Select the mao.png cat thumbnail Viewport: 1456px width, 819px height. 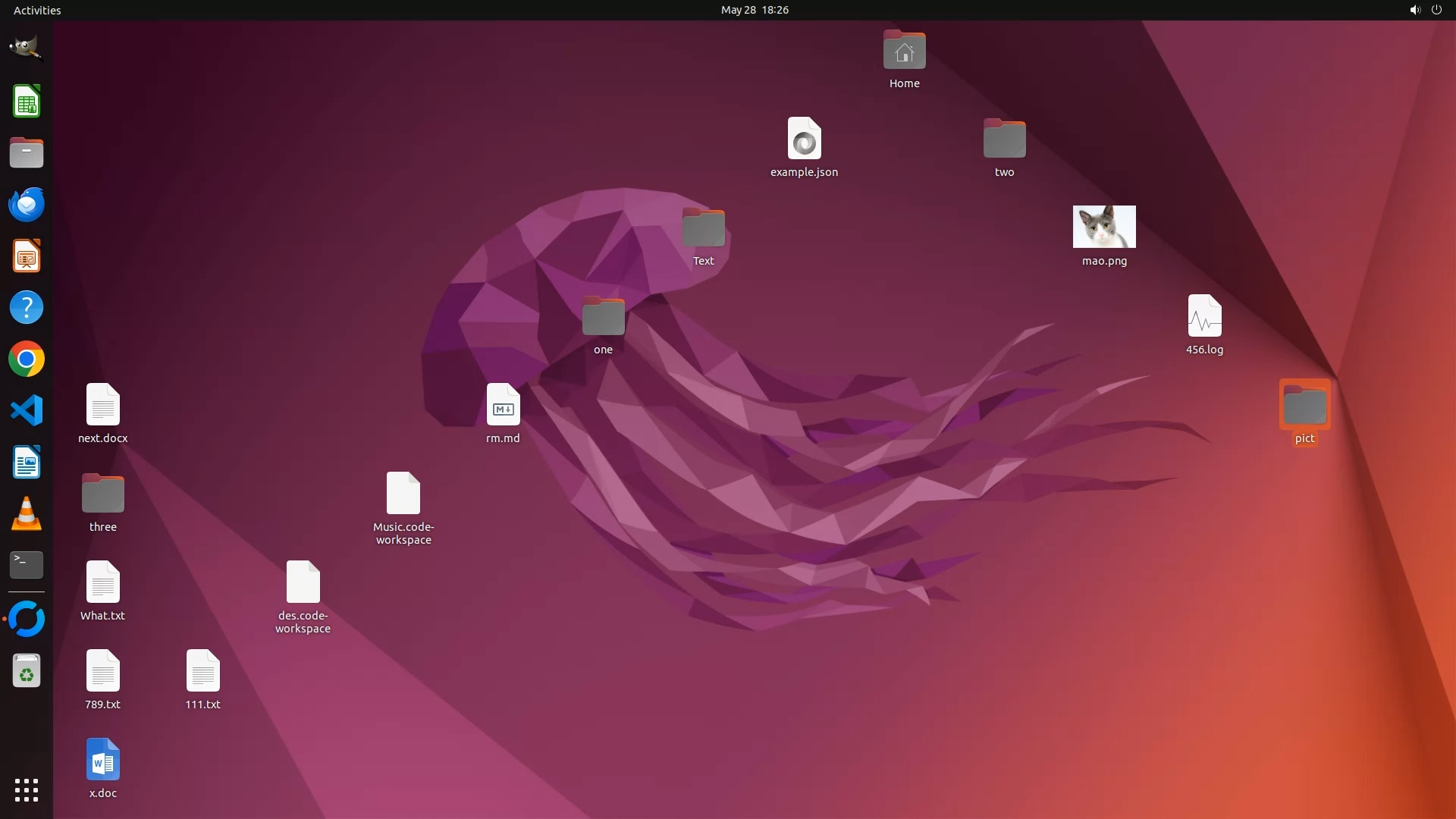(1104, 227)
